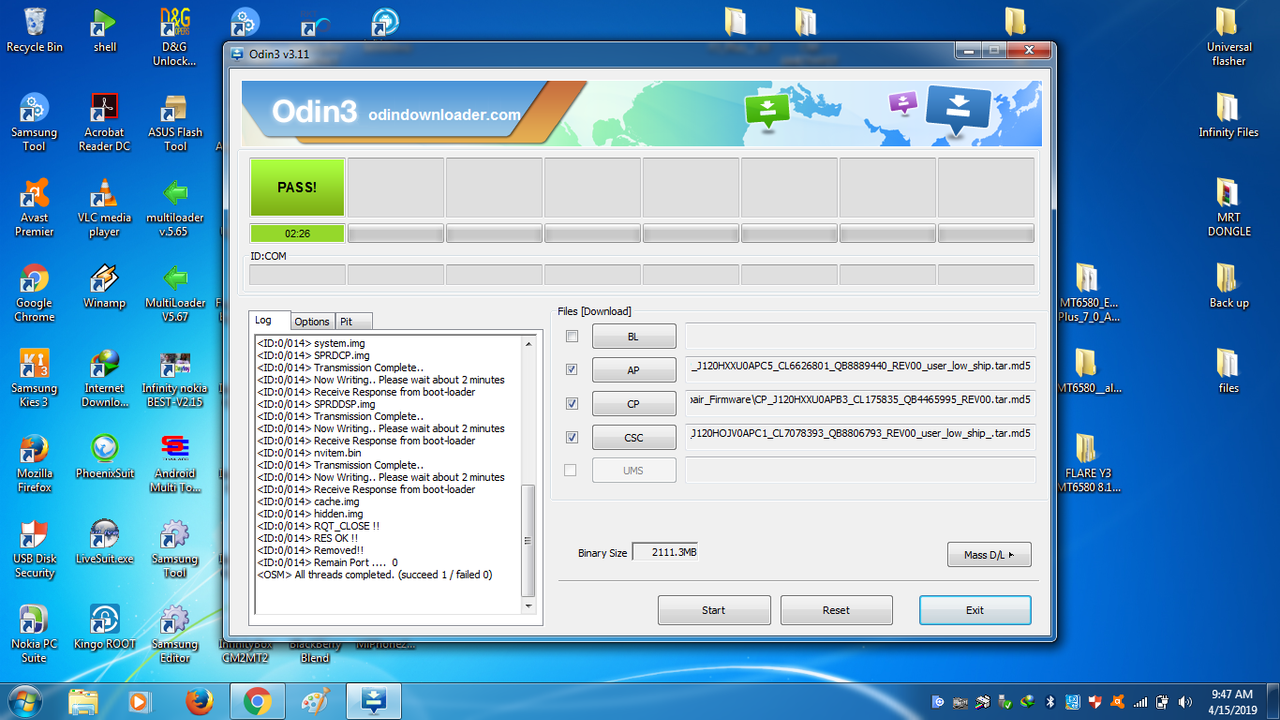
Task: Open Windows Explorer from the taskbar
Action: pos(84,701)
